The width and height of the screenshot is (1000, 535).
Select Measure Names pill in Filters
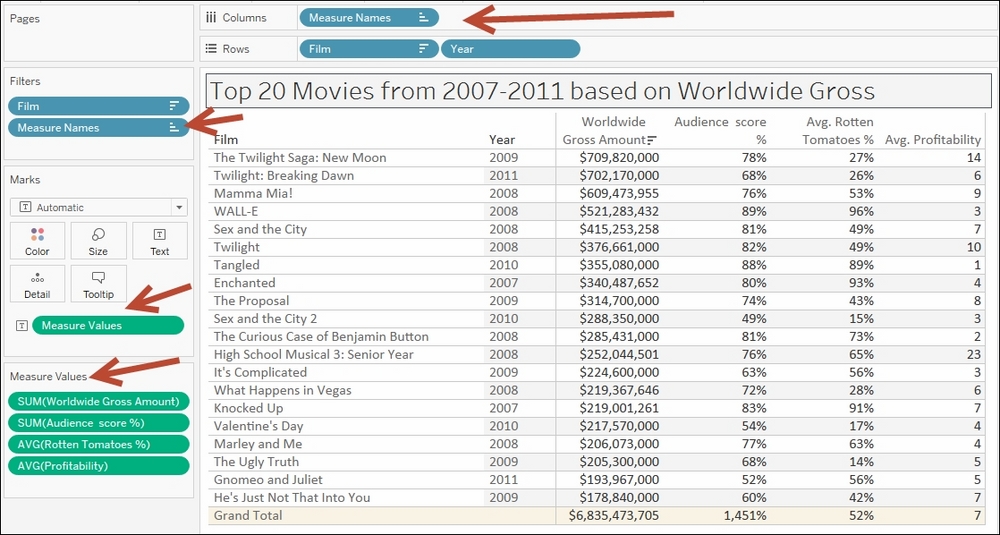(x=99, y=128)
